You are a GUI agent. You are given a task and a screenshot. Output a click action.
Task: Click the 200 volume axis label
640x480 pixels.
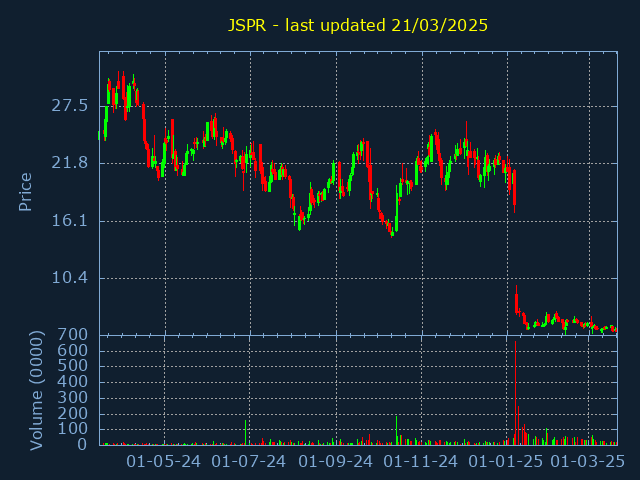click(73, 413)
